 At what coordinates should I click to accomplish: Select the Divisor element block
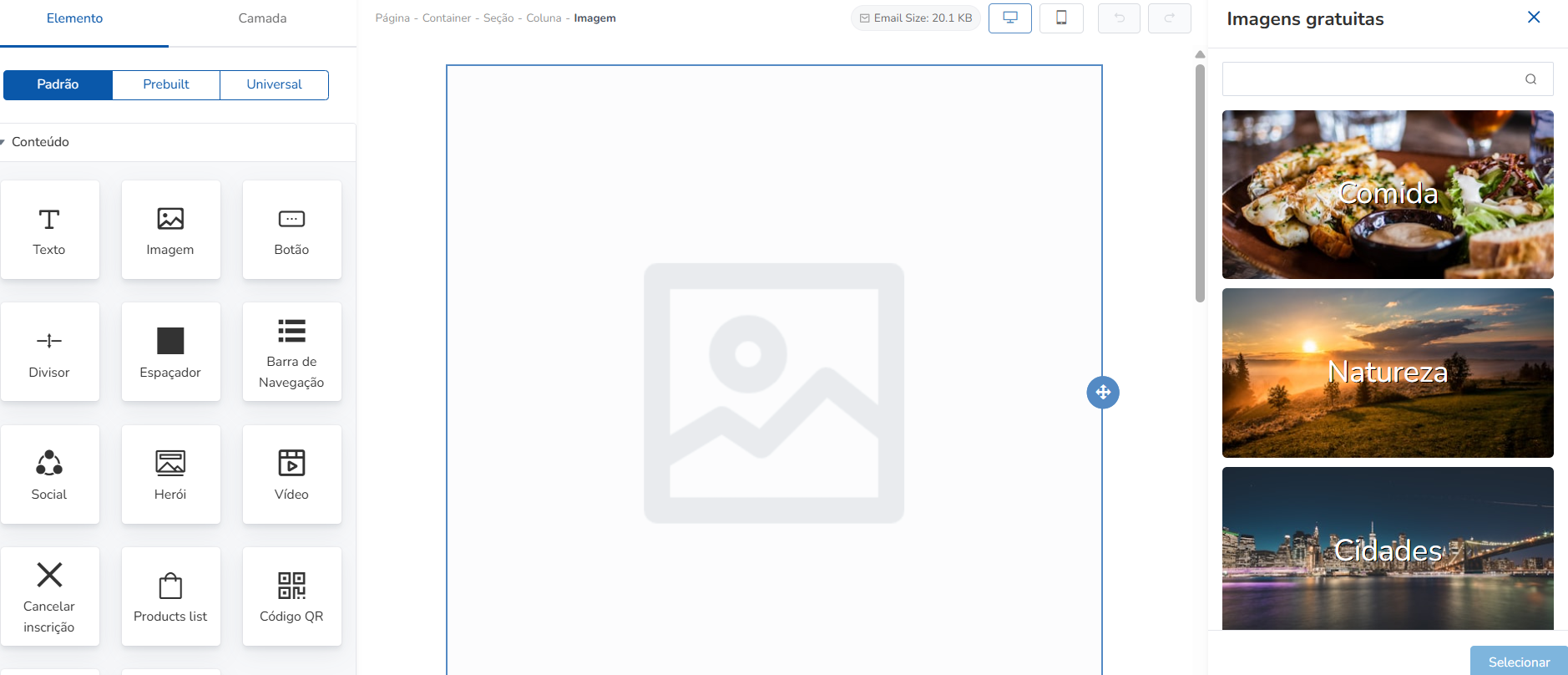[50, 352]
